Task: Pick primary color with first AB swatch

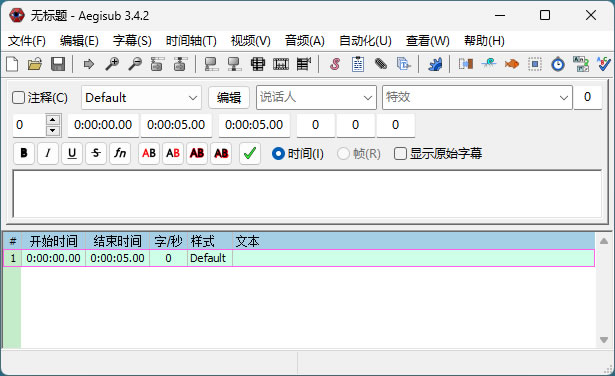Action: pyautogui.click(x=149, y=153)
